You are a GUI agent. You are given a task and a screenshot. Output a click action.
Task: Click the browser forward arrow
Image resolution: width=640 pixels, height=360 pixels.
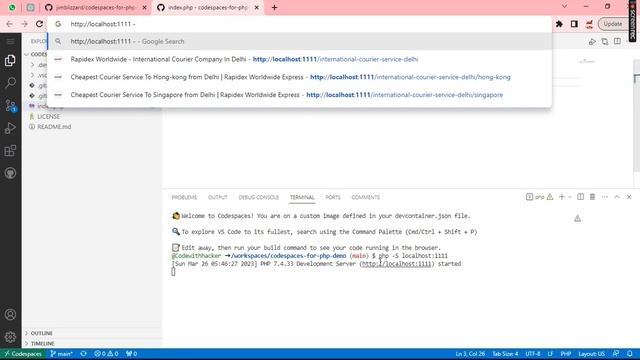click(24, 24)
